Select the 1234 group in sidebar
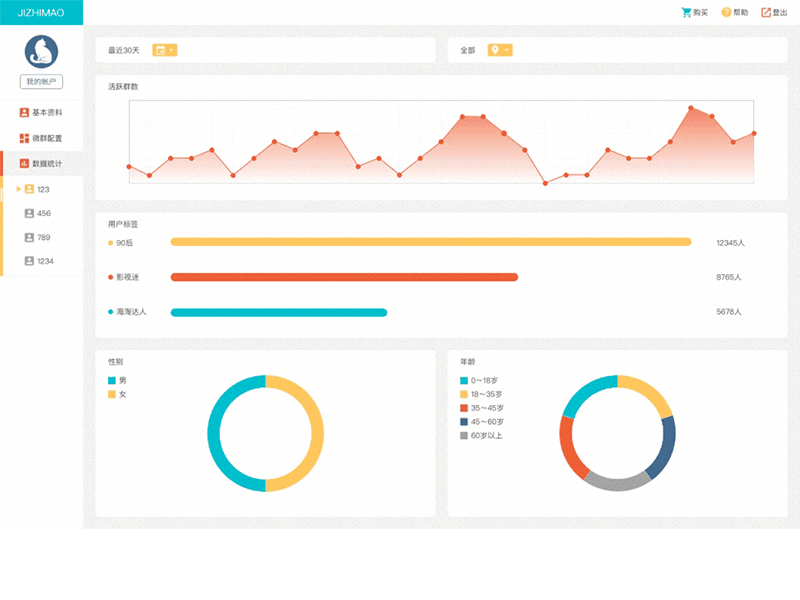800x600 pixels. [45, 261]
